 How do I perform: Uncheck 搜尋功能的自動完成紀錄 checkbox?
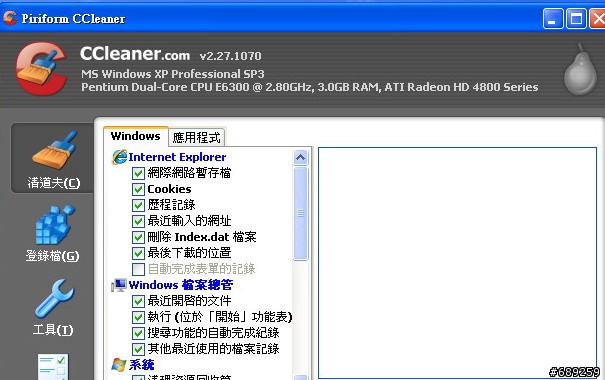click(138, 333)
